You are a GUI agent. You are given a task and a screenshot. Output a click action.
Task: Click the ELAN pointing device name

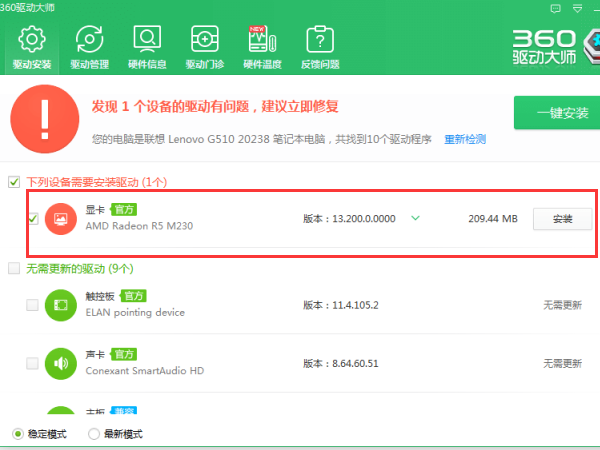pyautogui.click(x=135, y=313)
